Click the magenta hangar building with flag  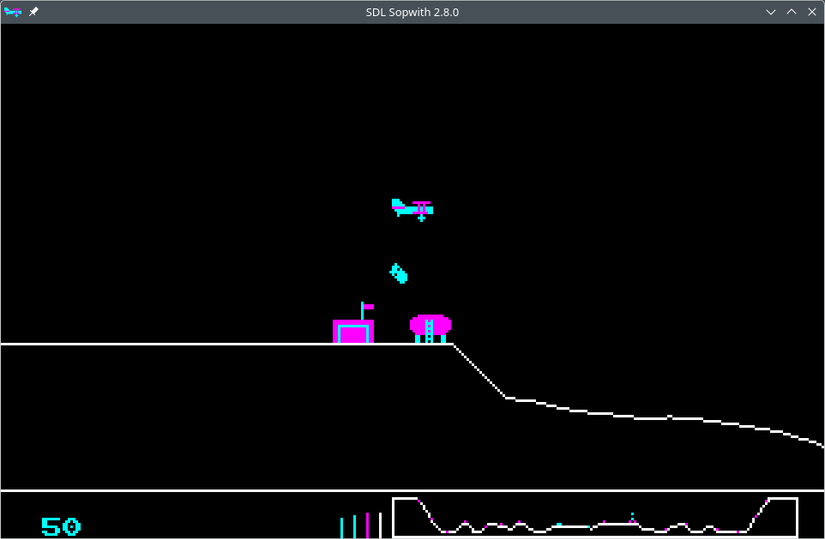tap(354, 323)
